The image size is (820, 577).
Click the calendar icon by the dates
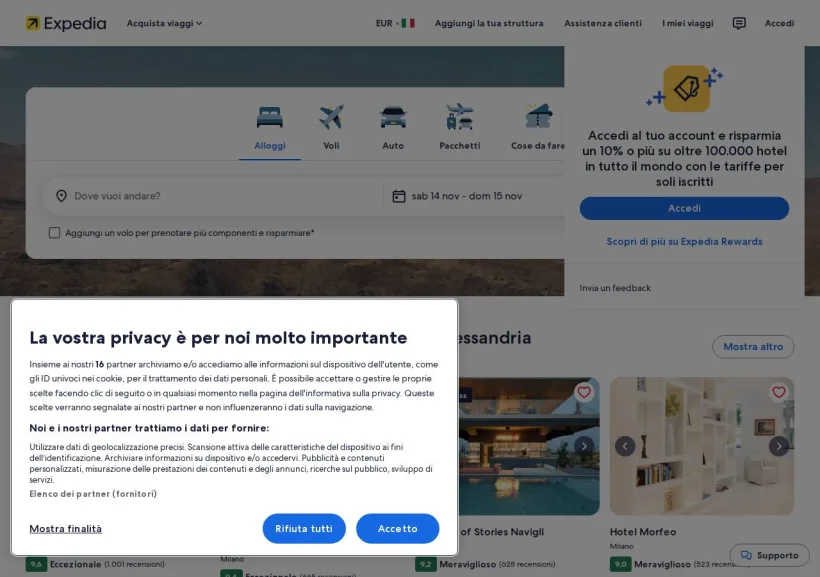(398, 196)
